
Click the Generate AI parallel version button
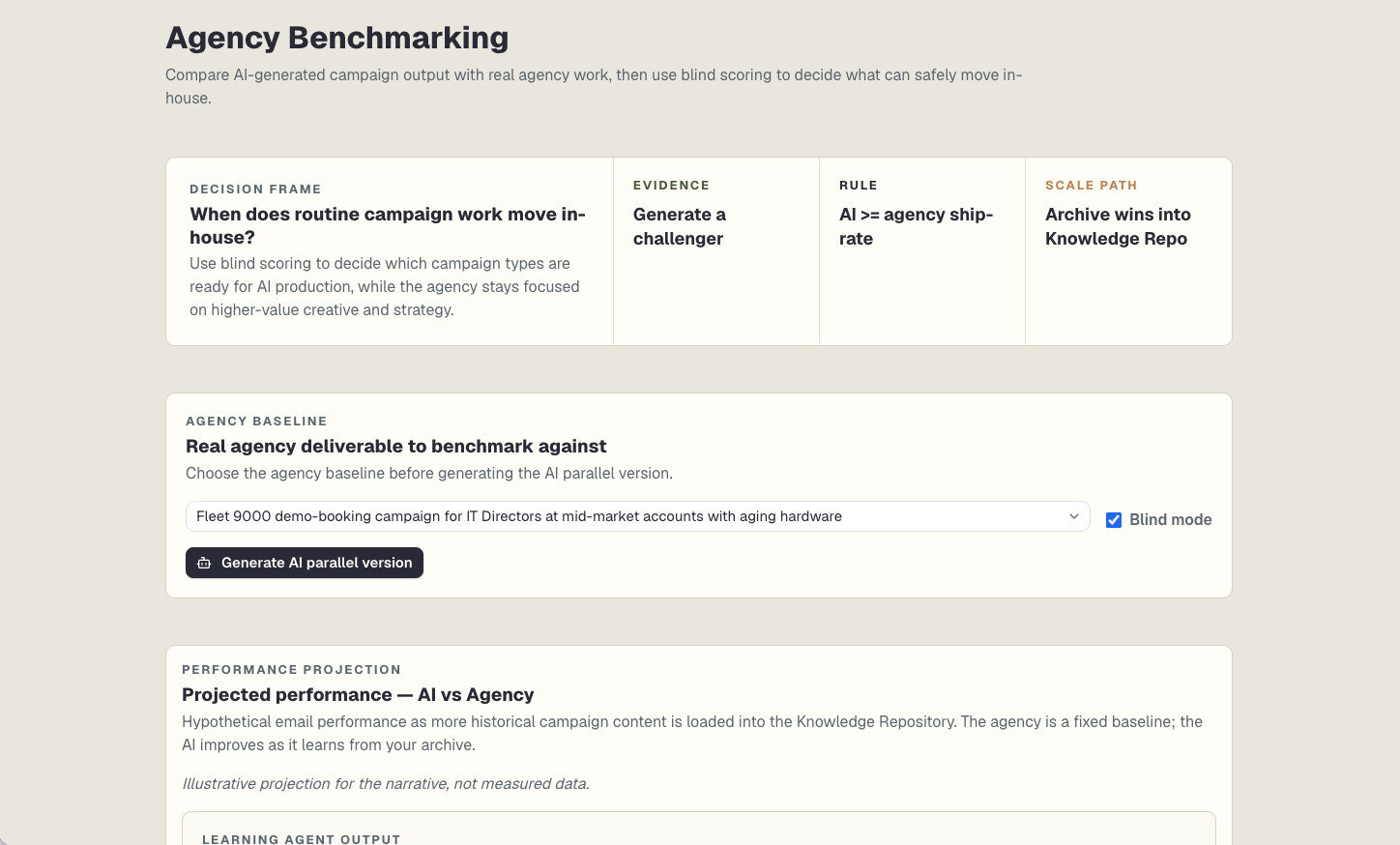[x=305, y=563]
